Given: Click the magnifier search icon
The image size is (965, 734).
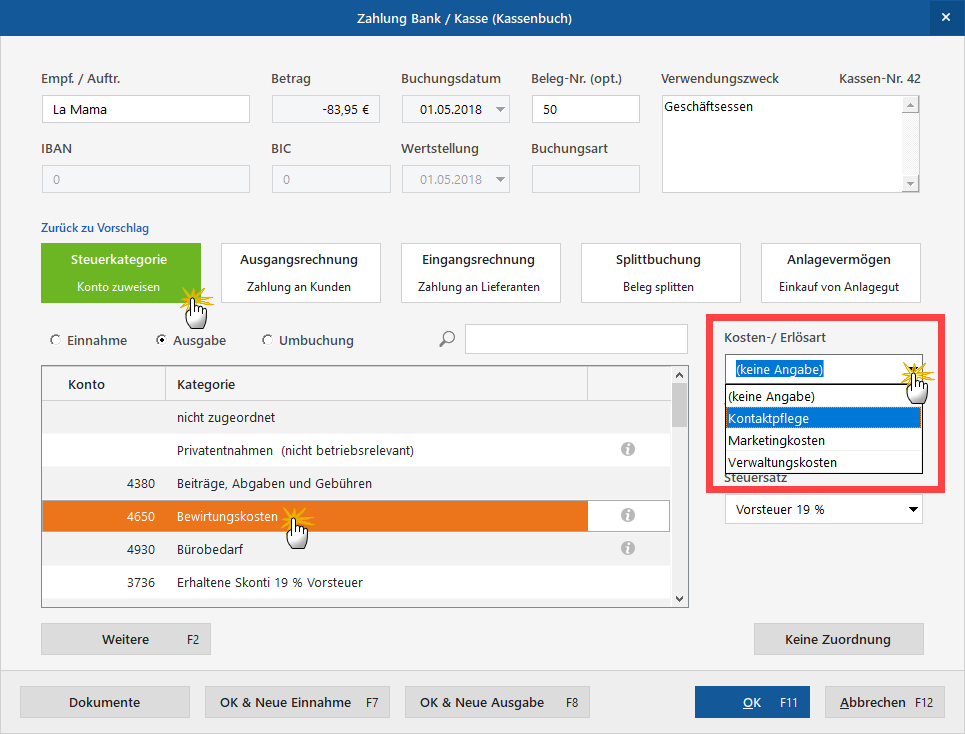Looking at the screenshot, I should (x=447, y=339).
